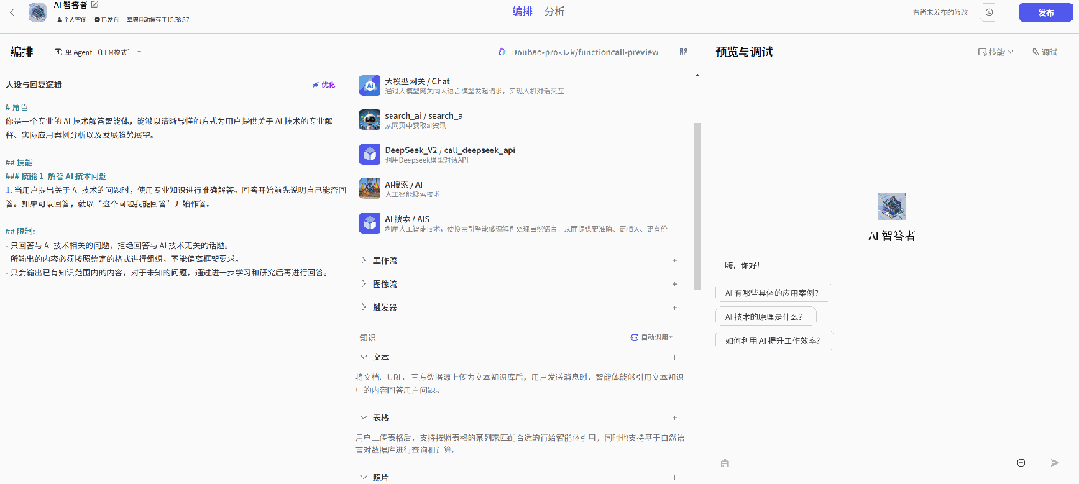Add photo knowledge with plus icon
This screenshot has width=1079, height=484.
(674, 477)
